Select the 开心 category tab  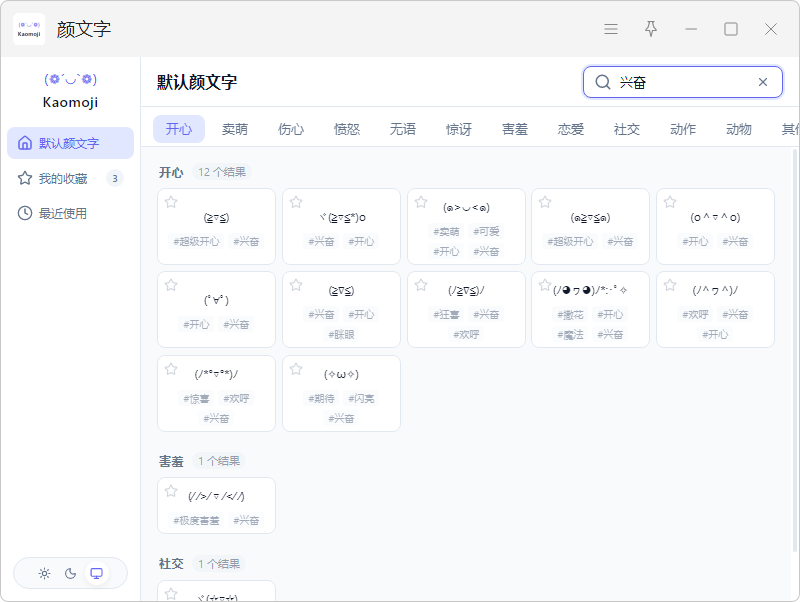click(179, 129)
